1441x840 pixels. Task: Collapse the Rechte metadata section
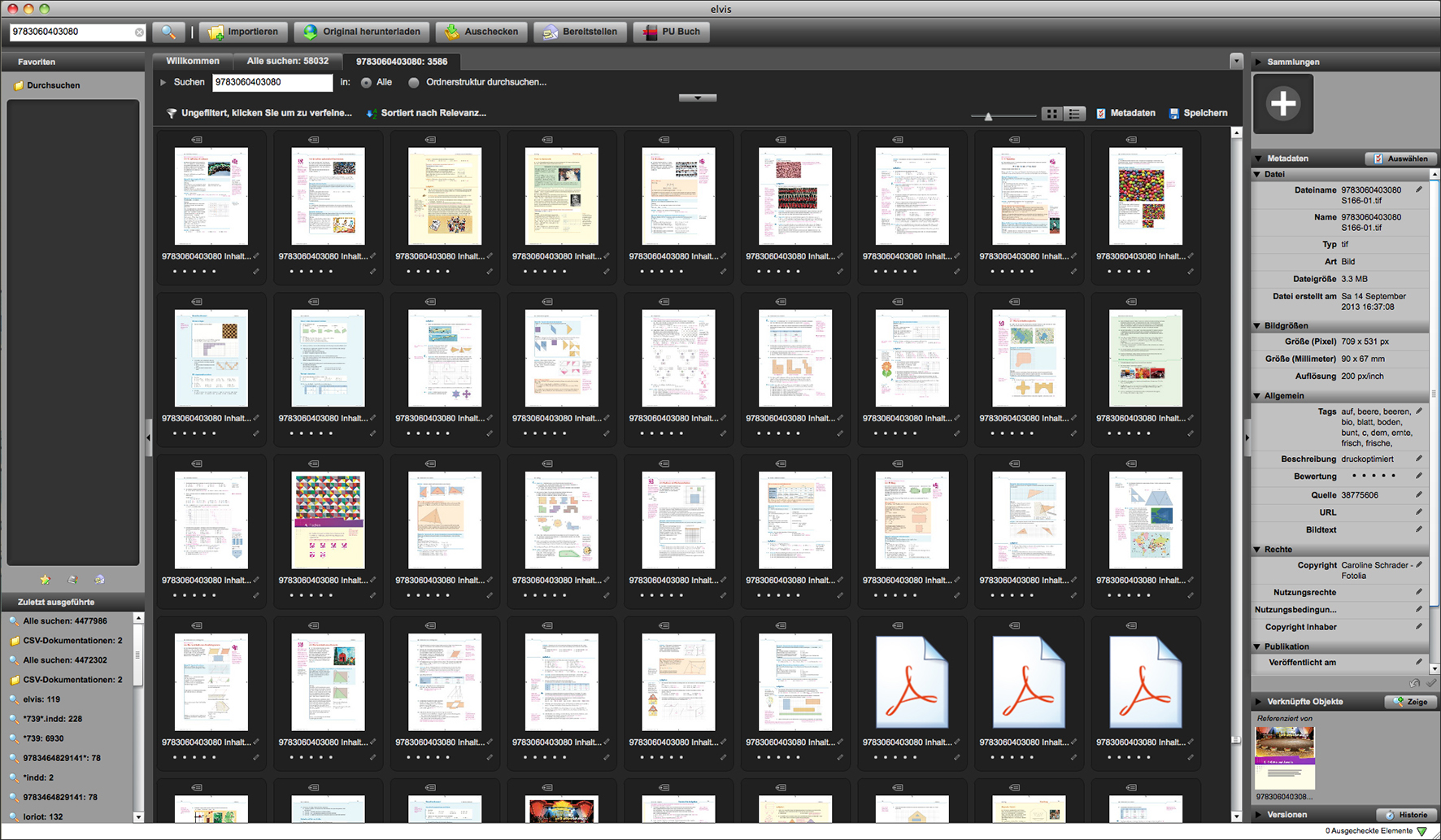click(1257, 550)
